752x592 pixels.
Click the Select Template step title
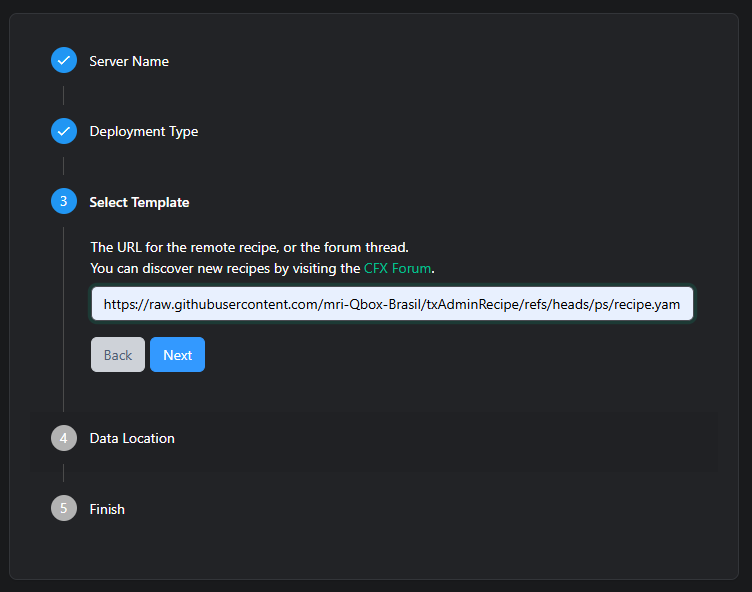(x=139, y=202)
